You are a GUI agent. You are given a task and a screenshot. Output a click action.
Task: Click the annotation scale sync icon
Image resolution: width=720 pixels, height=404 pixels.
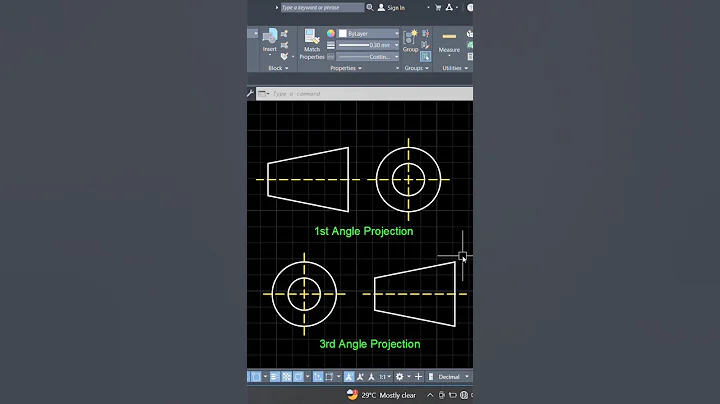[371, 377]
